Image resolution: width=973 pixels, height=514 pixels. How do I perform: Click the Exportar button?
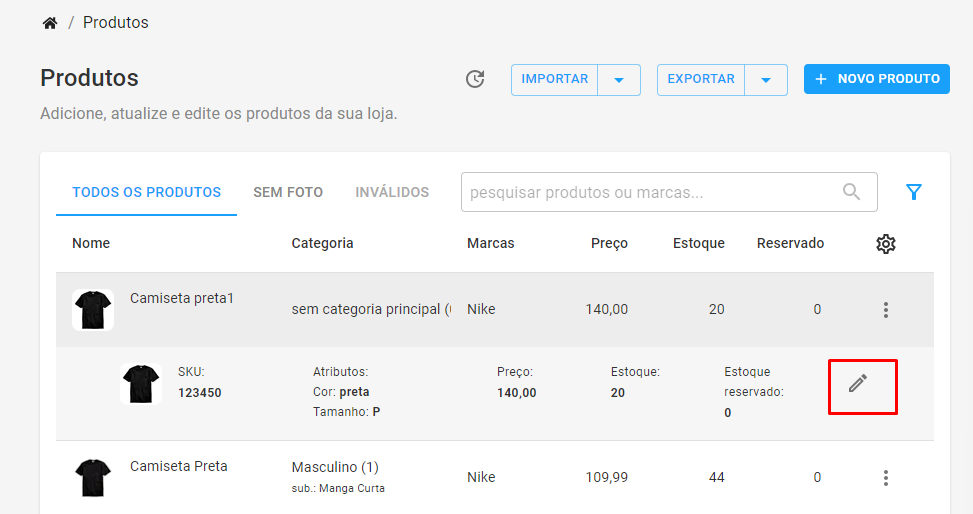pyautogui.click(x=701, y=79)
